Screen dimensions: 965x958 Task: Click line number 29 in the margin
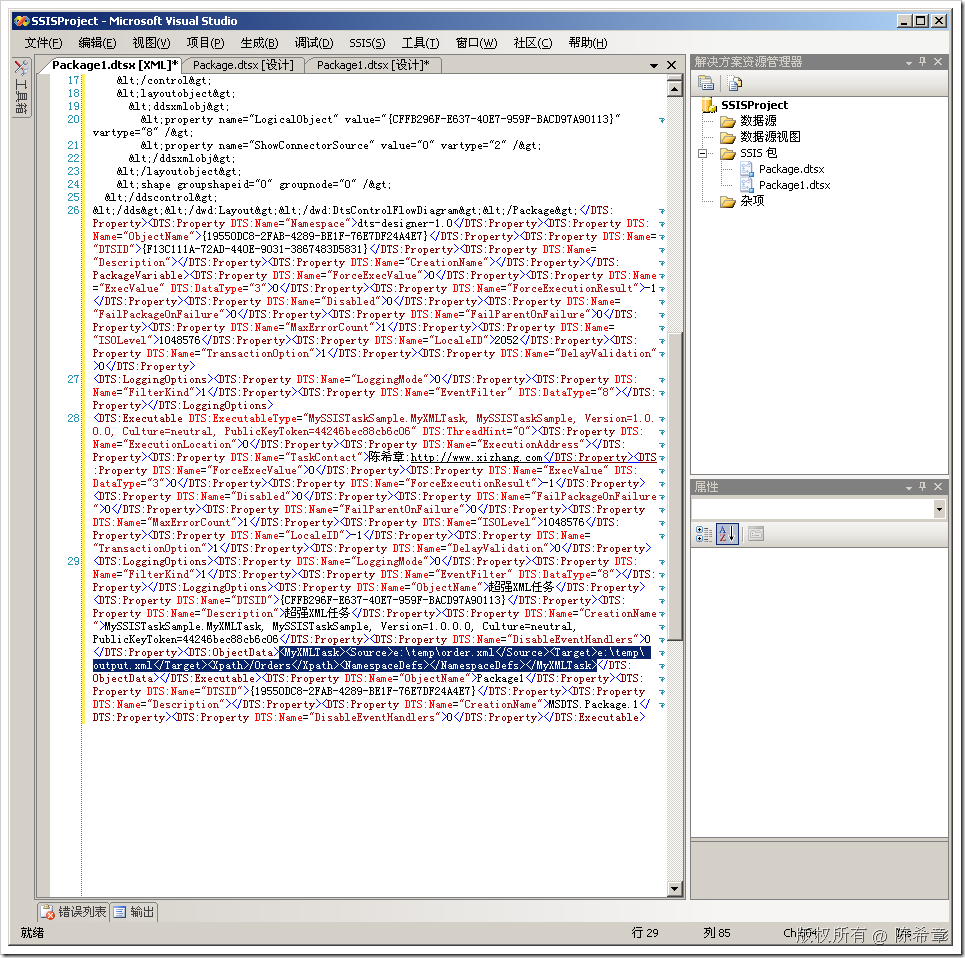click(x=73, y=561)
